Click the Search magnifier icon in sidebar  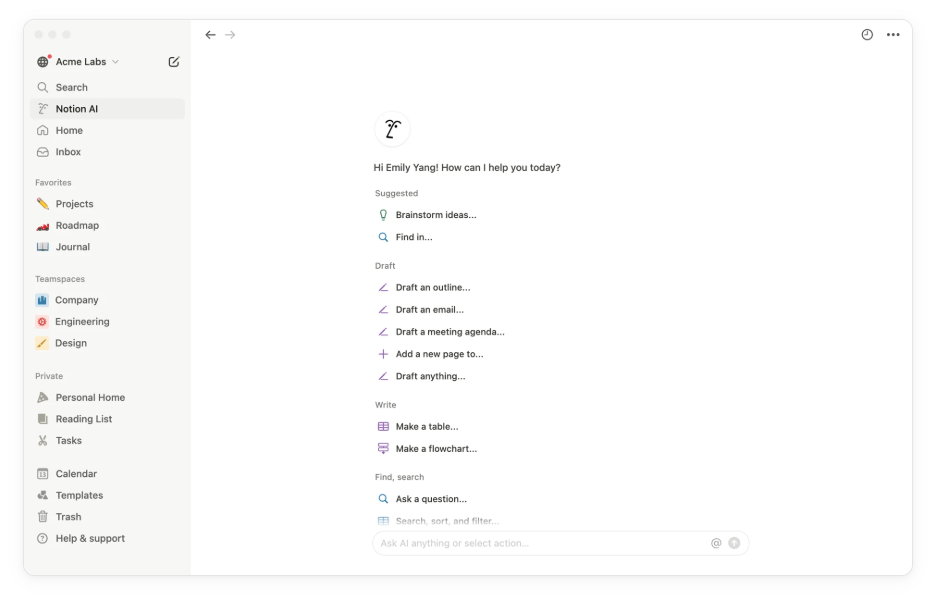click(x=43, y=88)
